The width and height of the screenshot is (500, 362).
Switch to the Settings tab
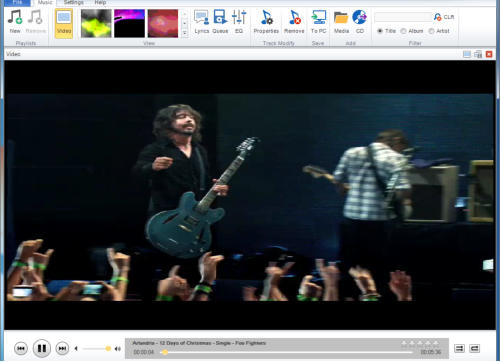tap(74, 3)
